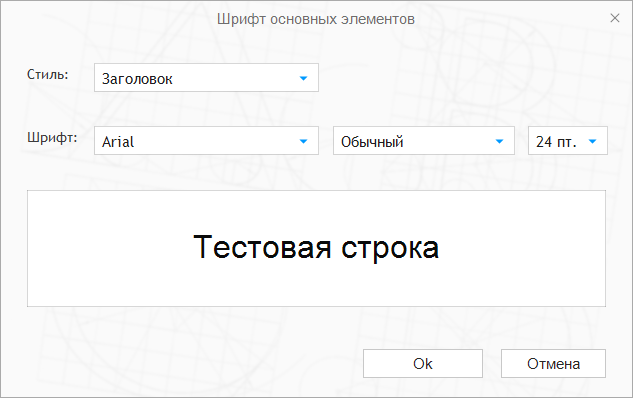Click the word строка in the preview
The height and width of the screenshot is (398, 633).
(x=390, y=249)
